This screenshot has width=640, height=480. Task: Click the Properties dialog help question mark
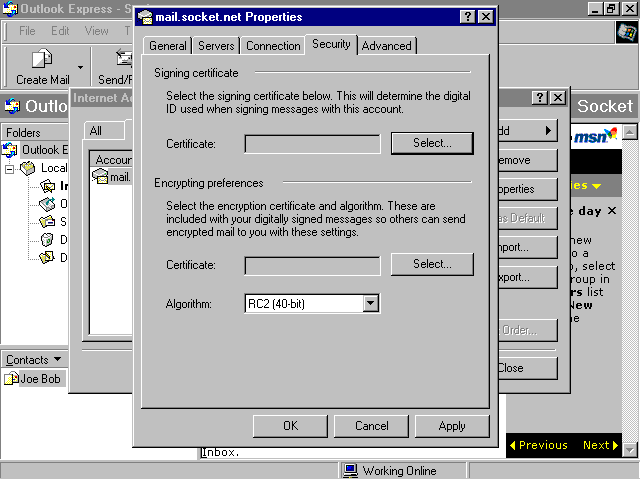tap(468, 17)
